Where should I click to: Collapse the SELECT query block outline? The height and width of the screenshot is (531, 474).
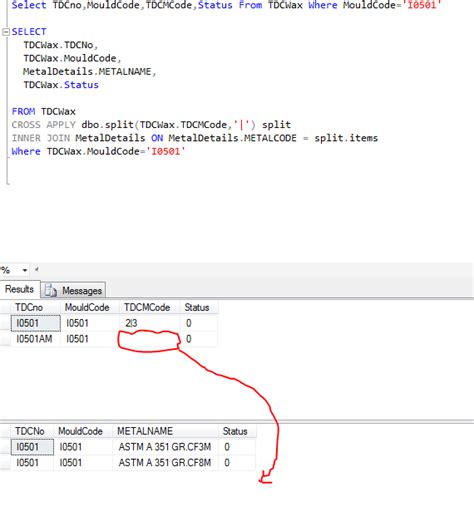[x=6, y=32]
